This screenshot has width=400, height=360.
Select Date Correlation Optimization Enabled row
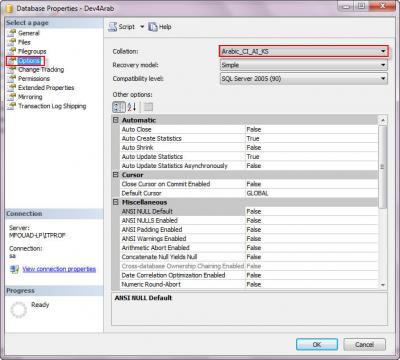(249, 275)
